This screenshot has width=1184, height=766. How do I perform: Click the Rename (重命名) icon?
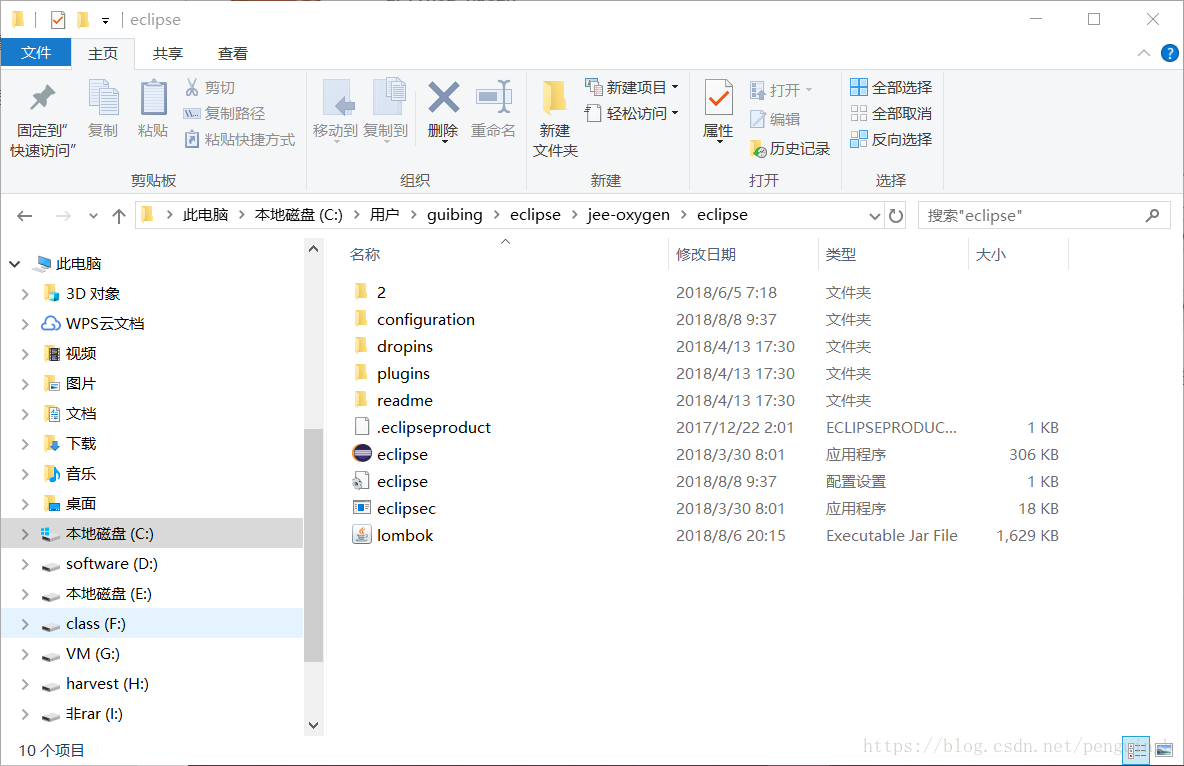click(x=493, y=98)
